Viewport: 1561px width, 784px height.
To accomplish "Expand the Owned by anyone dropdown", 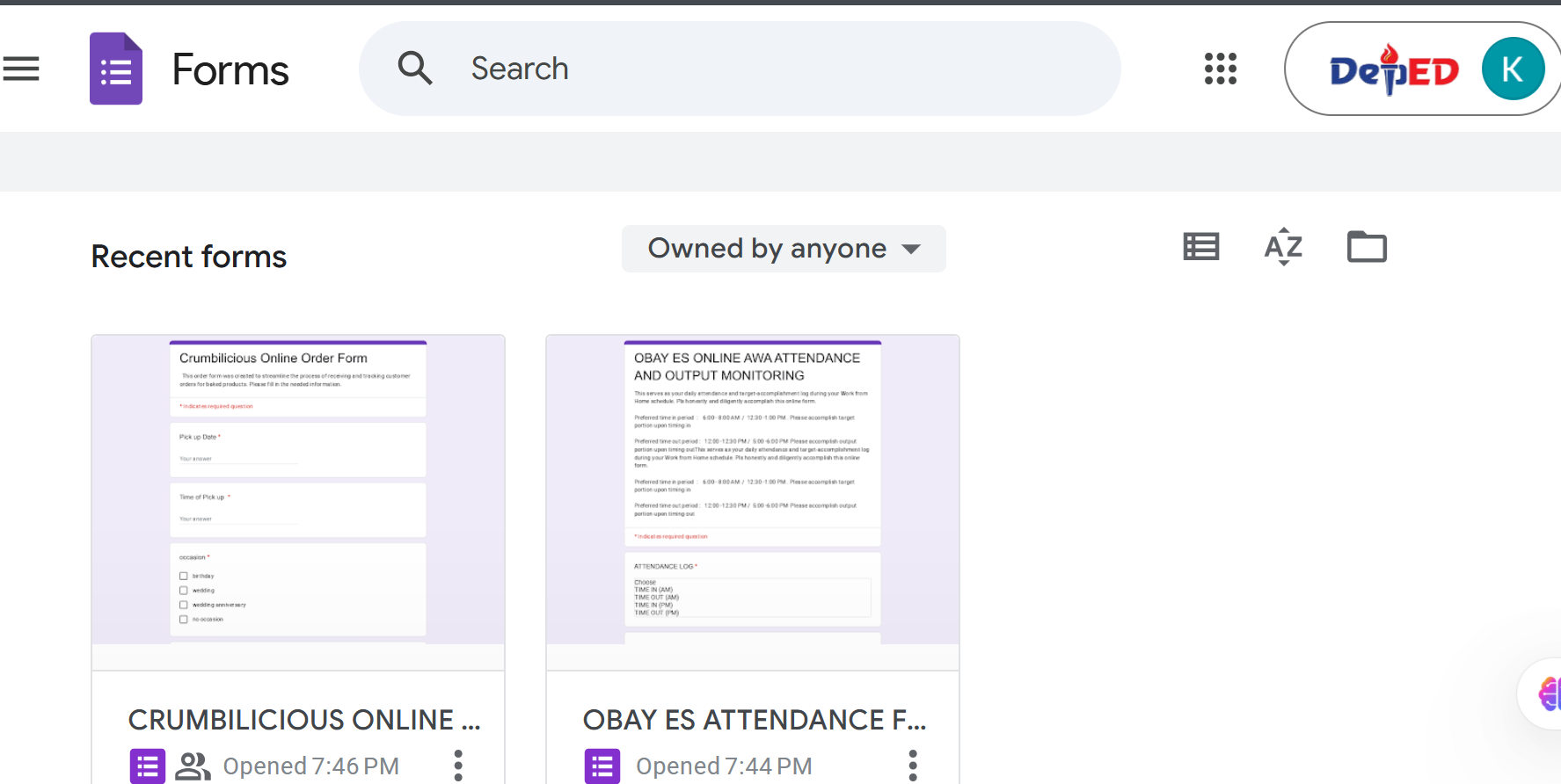I will tap(784, 249).
